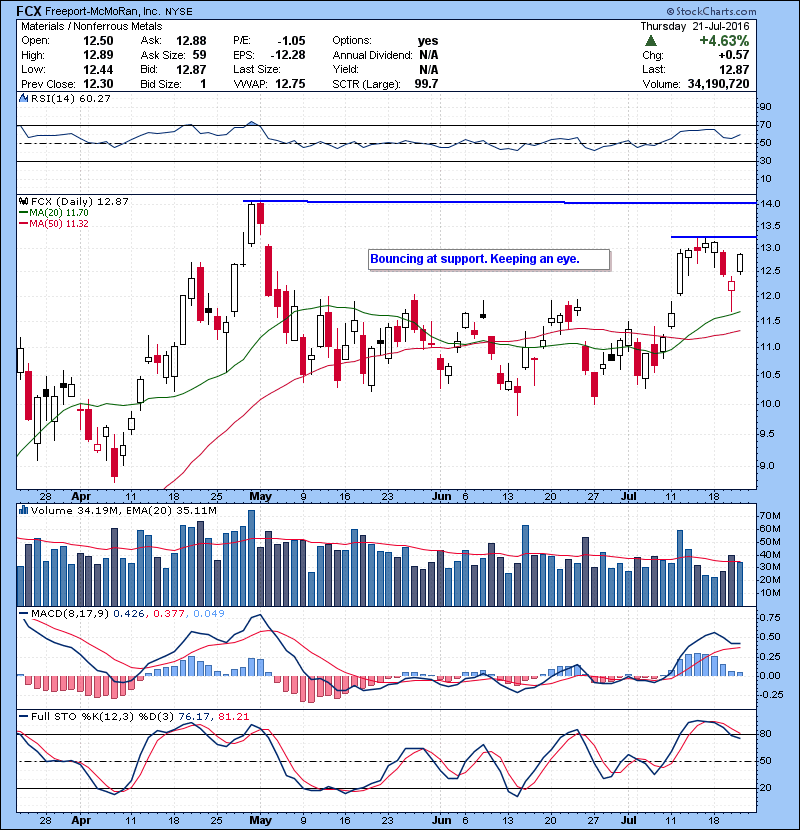The image size is (800, 830).
Task: Click the 70M volume axis label
Action: [x=770, y=516]
